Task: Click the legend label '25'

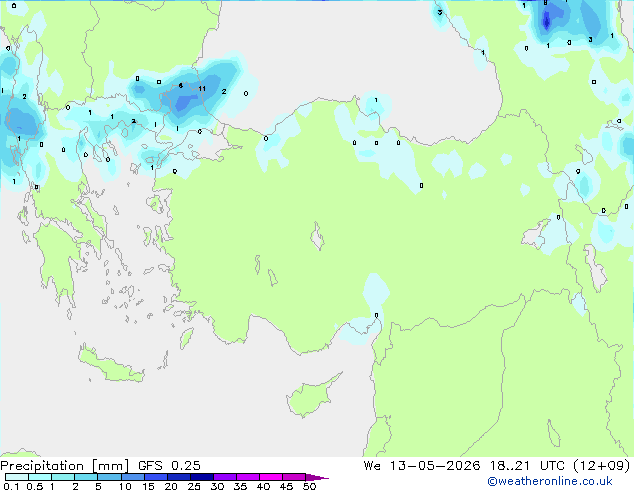Action: [194, 486]
